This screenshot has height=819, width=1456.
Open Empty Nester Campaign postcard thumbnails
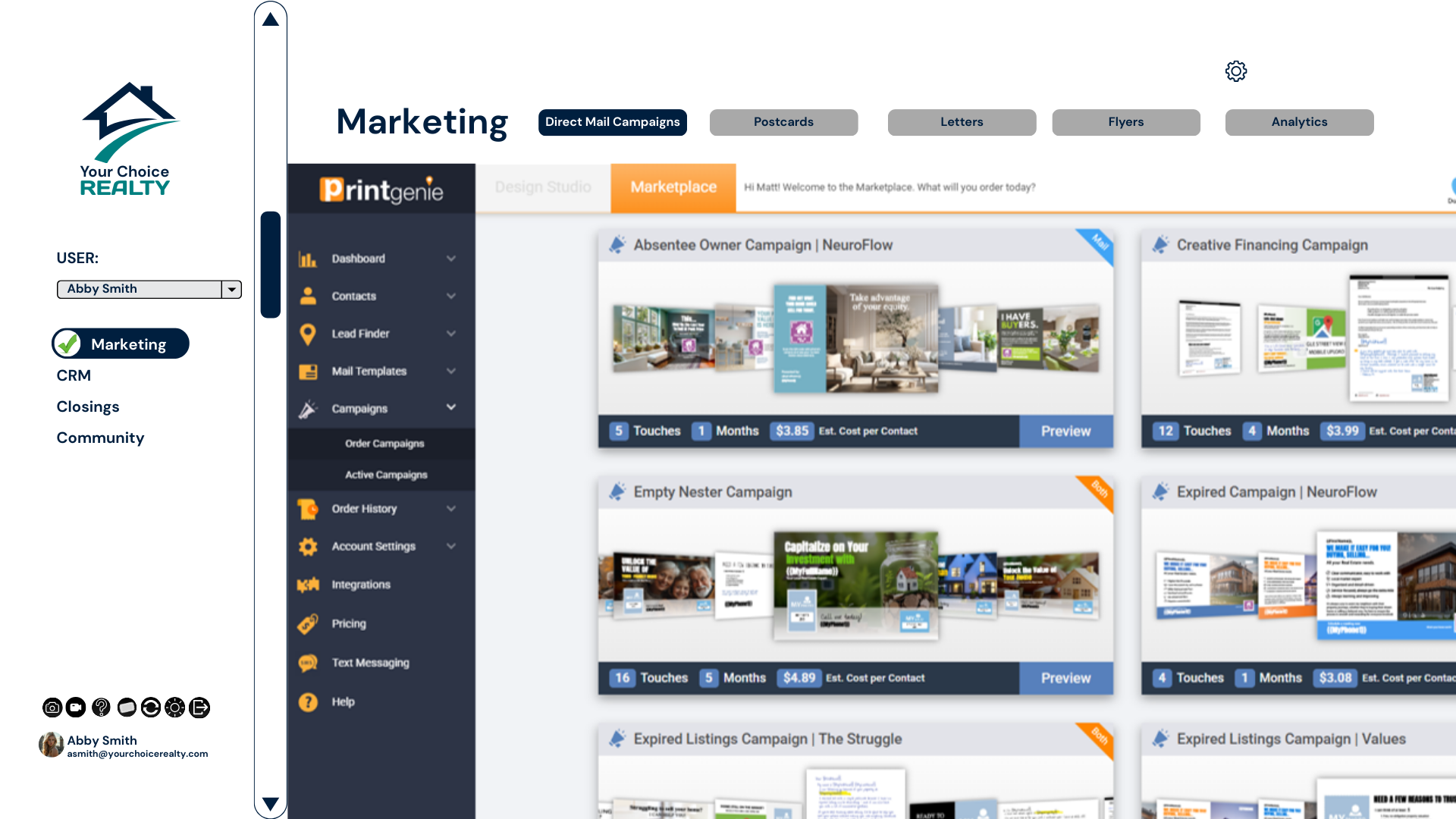pos(855,585)
